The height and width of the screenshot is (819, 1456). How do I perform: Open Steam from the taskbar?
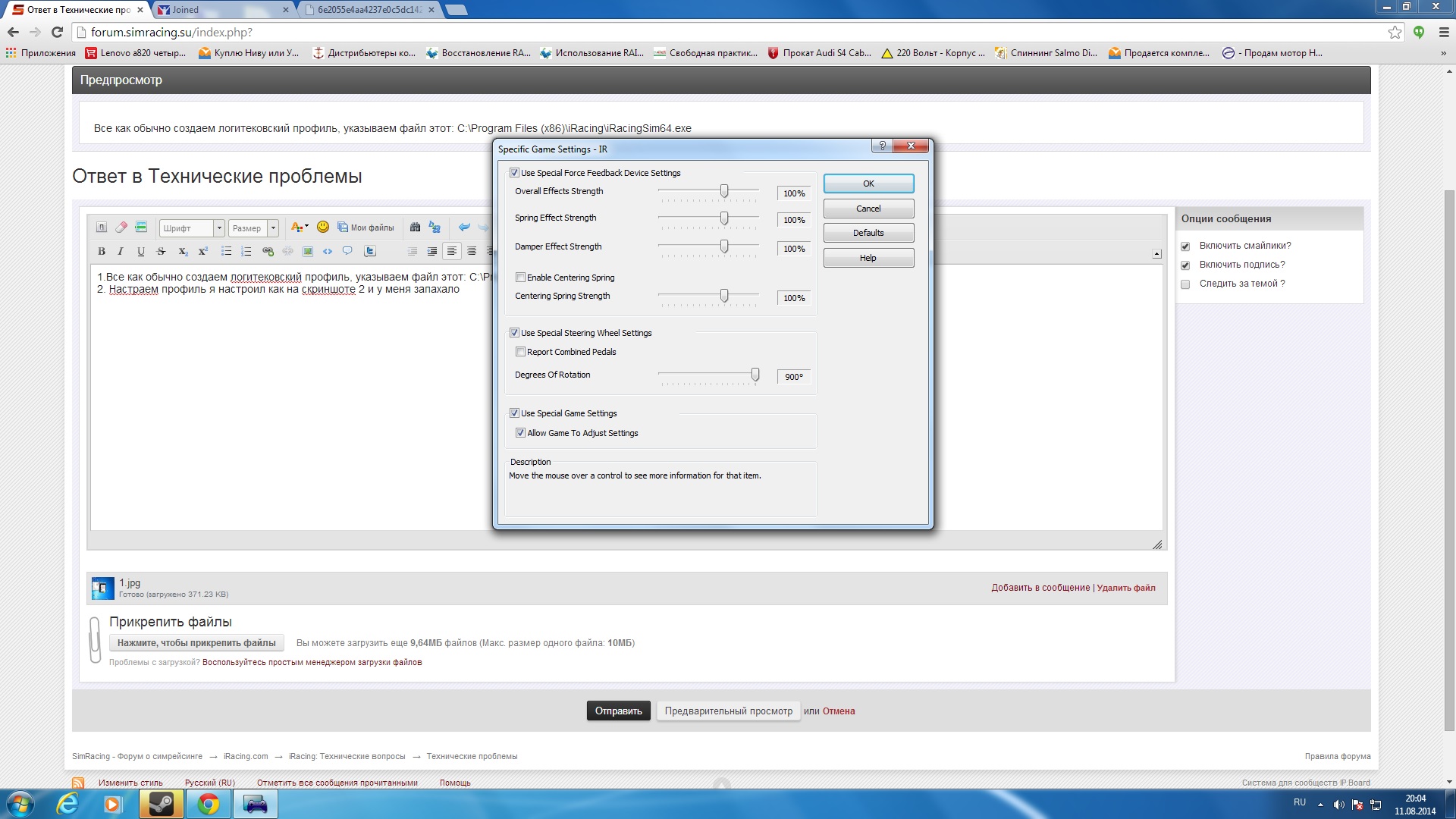(161, 804)
